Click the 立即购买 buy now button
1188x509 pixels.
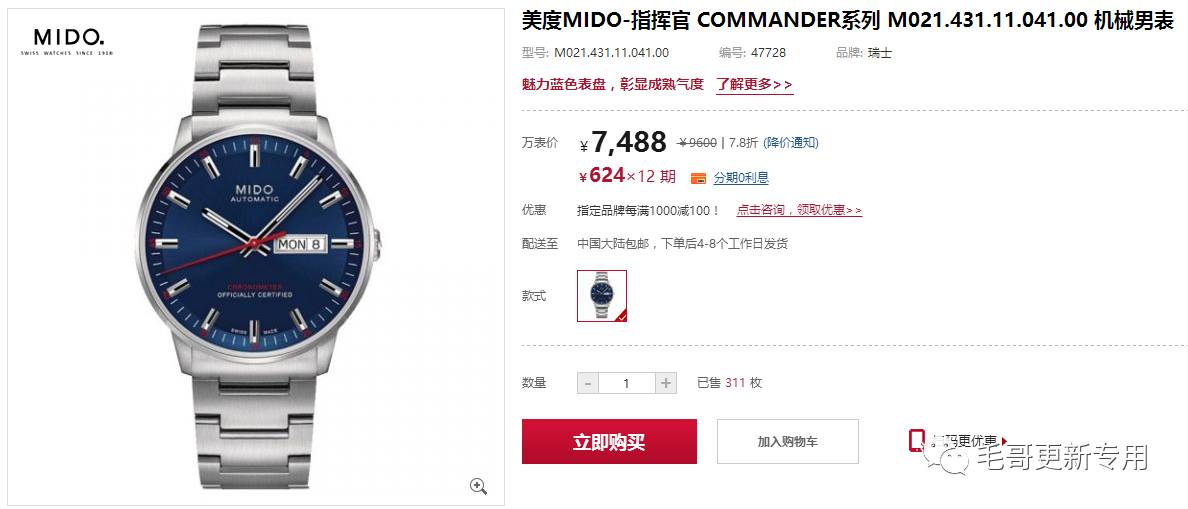[x=609, y=442]
